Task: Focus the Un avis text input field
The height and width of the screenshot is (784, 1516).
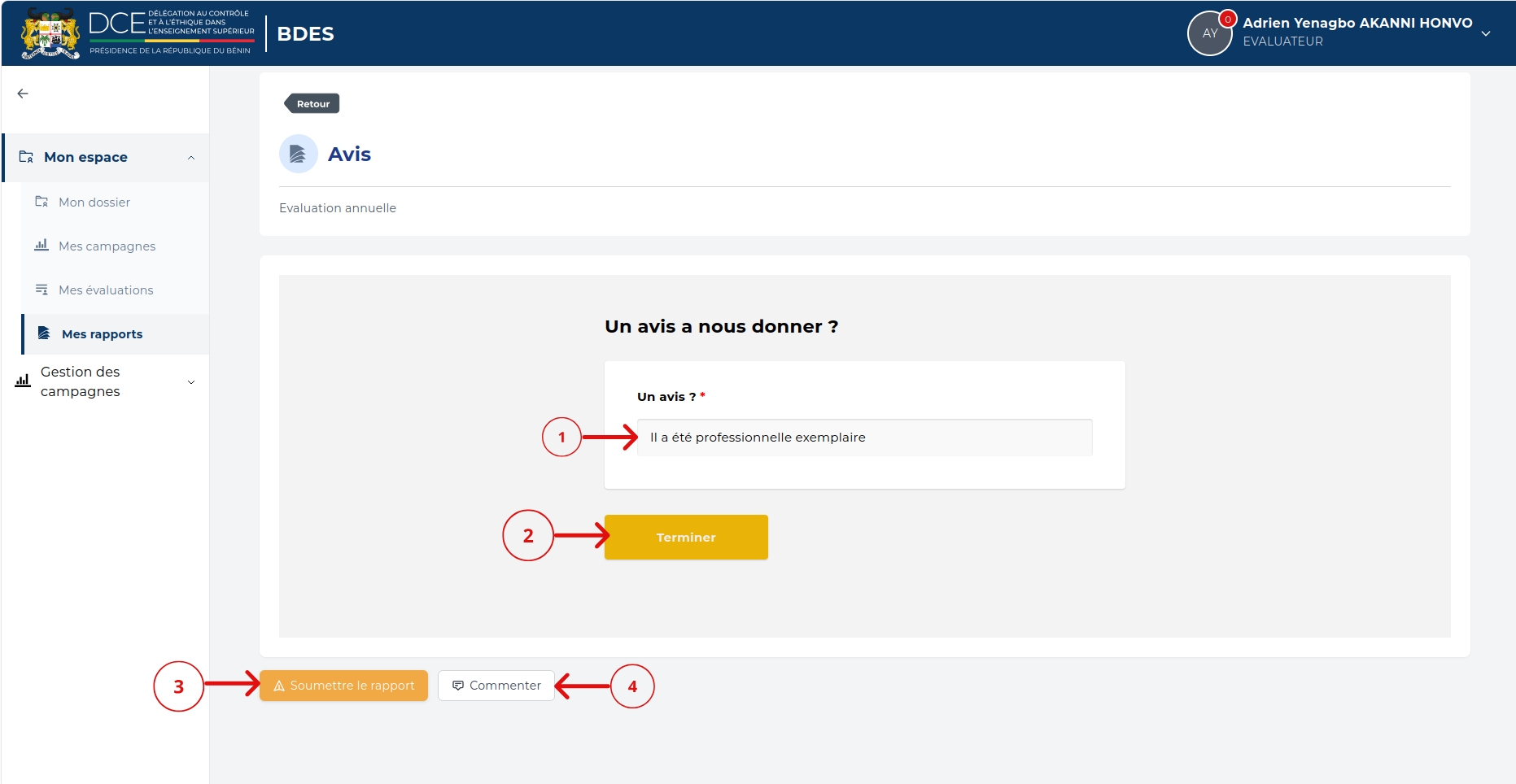Action: pos(864,438)
